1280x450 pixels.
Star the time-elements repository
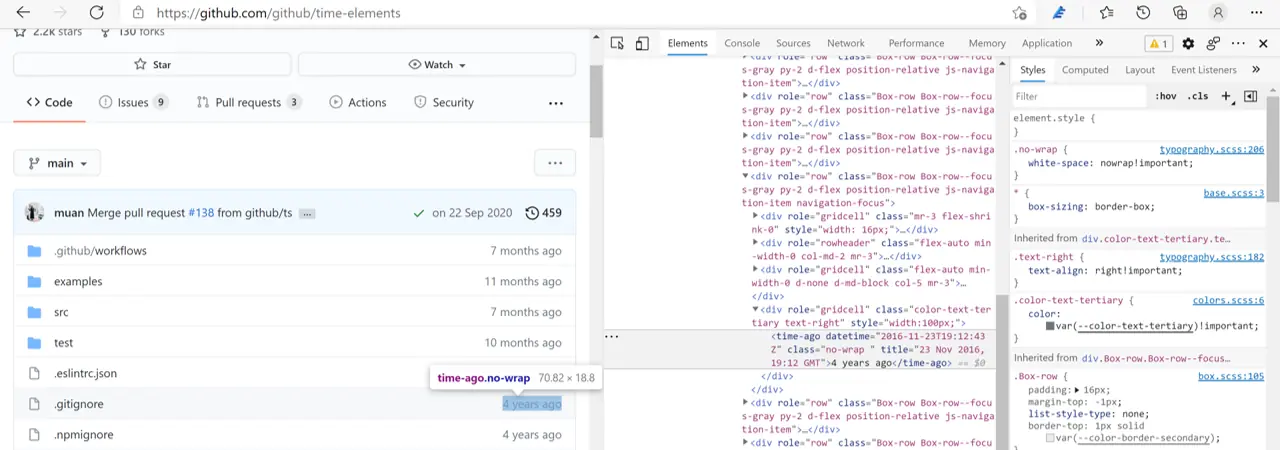click(x=152, y=64)
